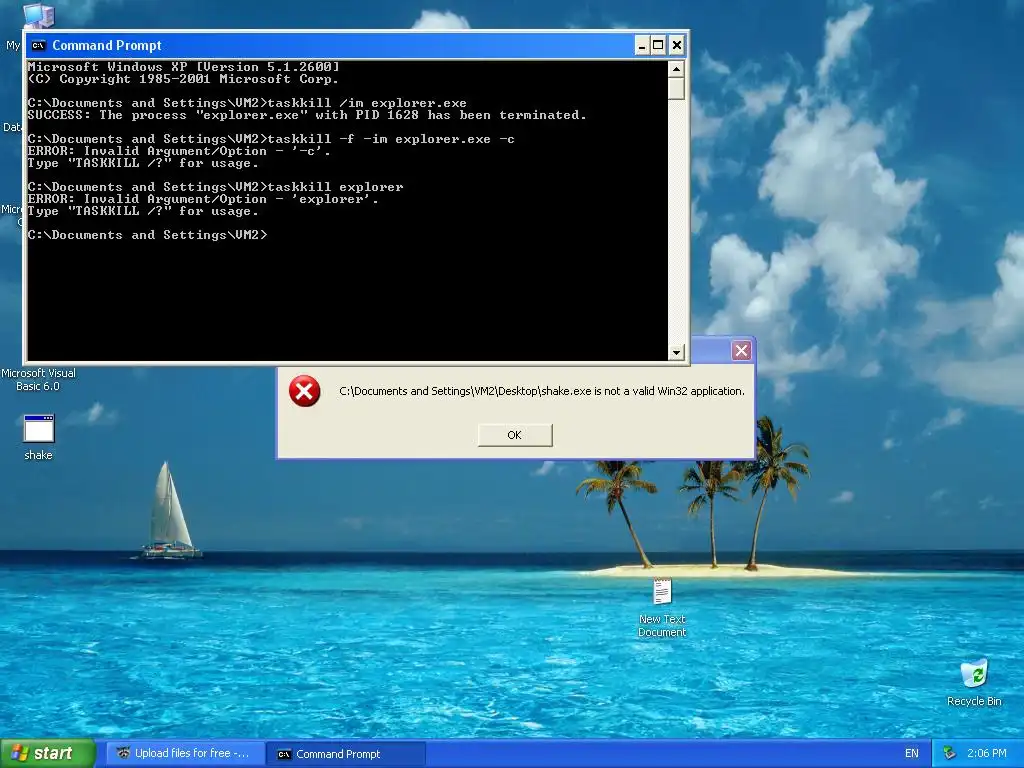The image size is (1024, 768).
Task: Open the Command Prompt title bar system icon
Action: tap(39, 45)
